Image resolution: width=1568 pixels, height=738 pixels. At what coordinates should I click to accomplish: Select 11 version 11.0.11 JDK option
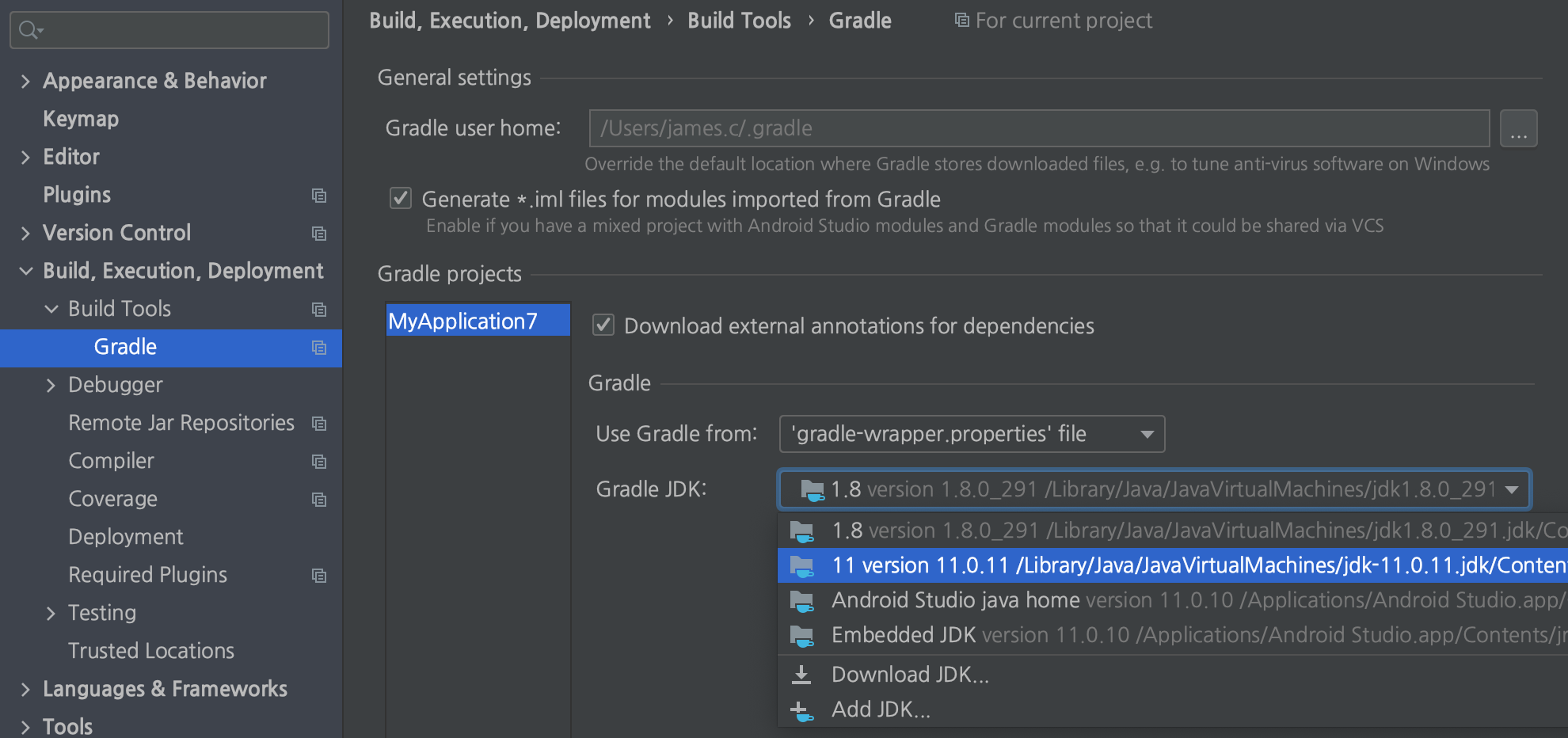(1172, 565)
